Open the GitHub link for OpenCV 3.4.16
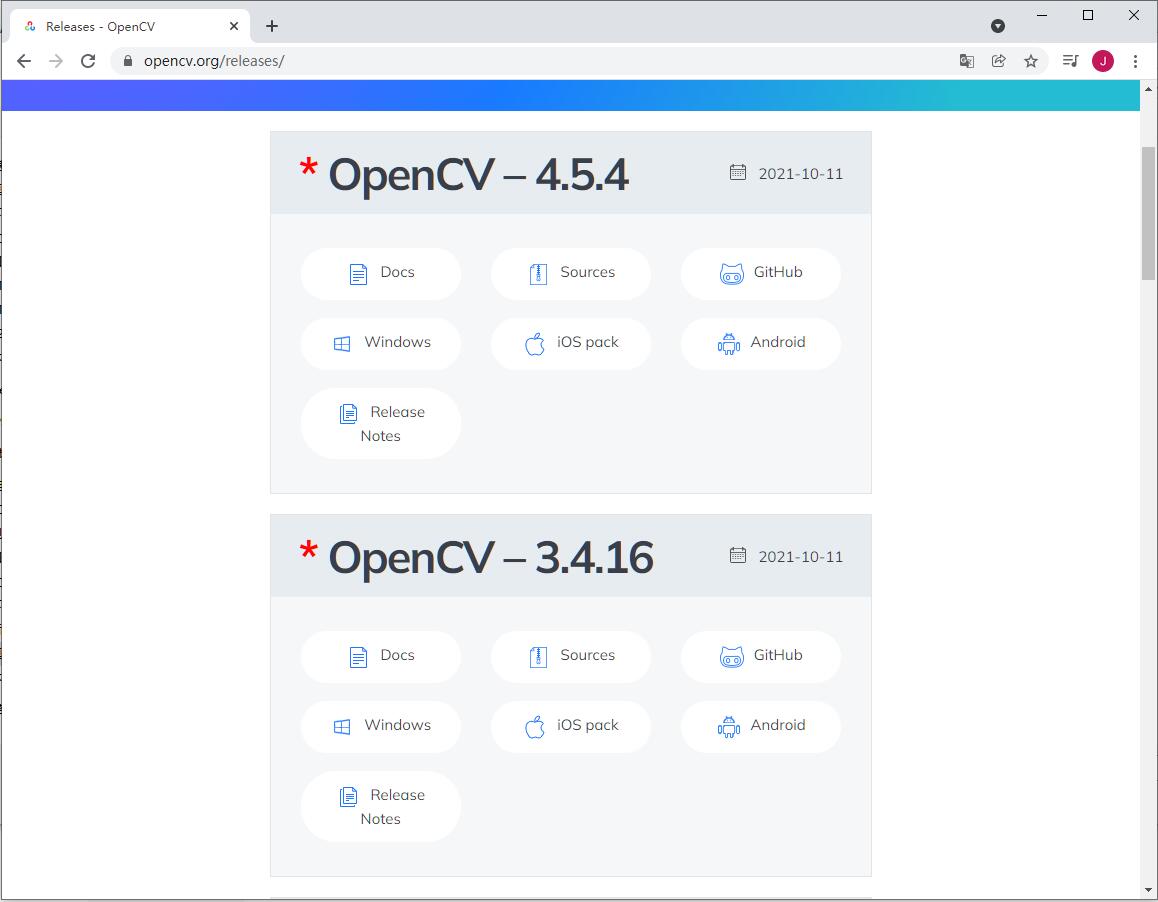Screen dimensions: 1158x902 [x=761, y=657]
